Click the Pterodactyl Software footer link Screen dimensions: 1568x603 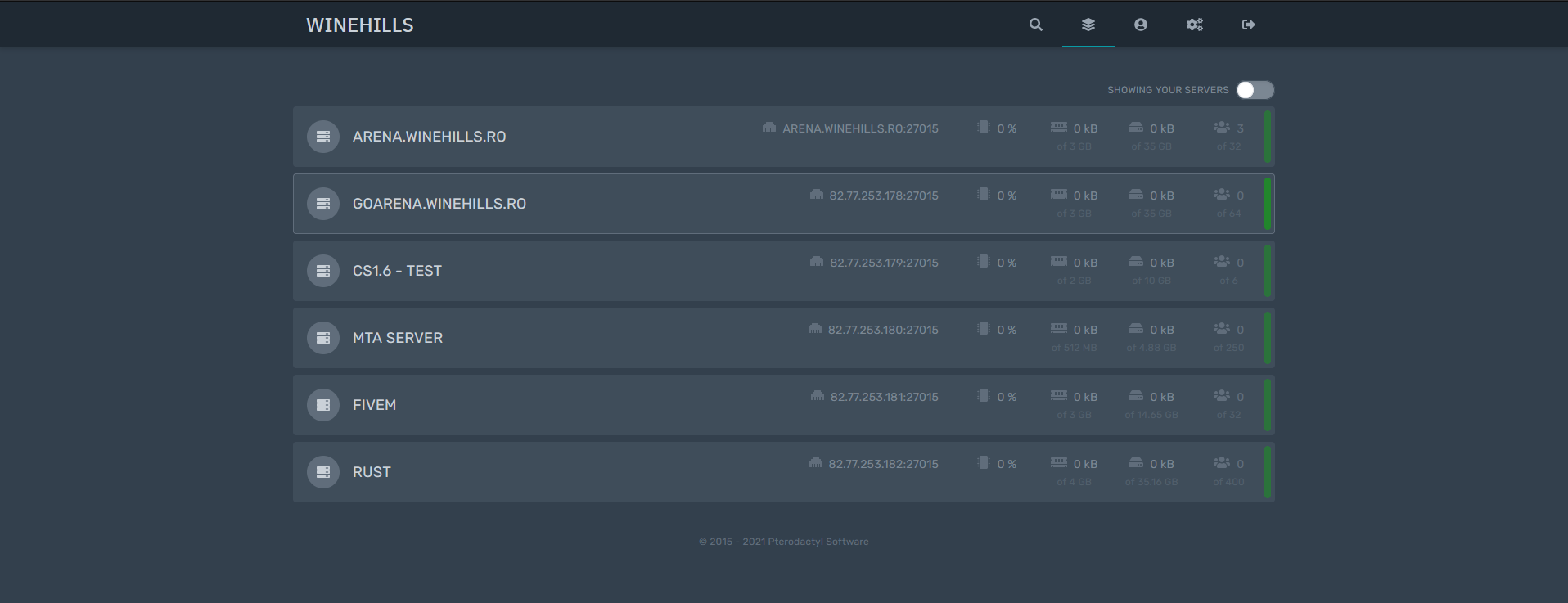(818, 542)
